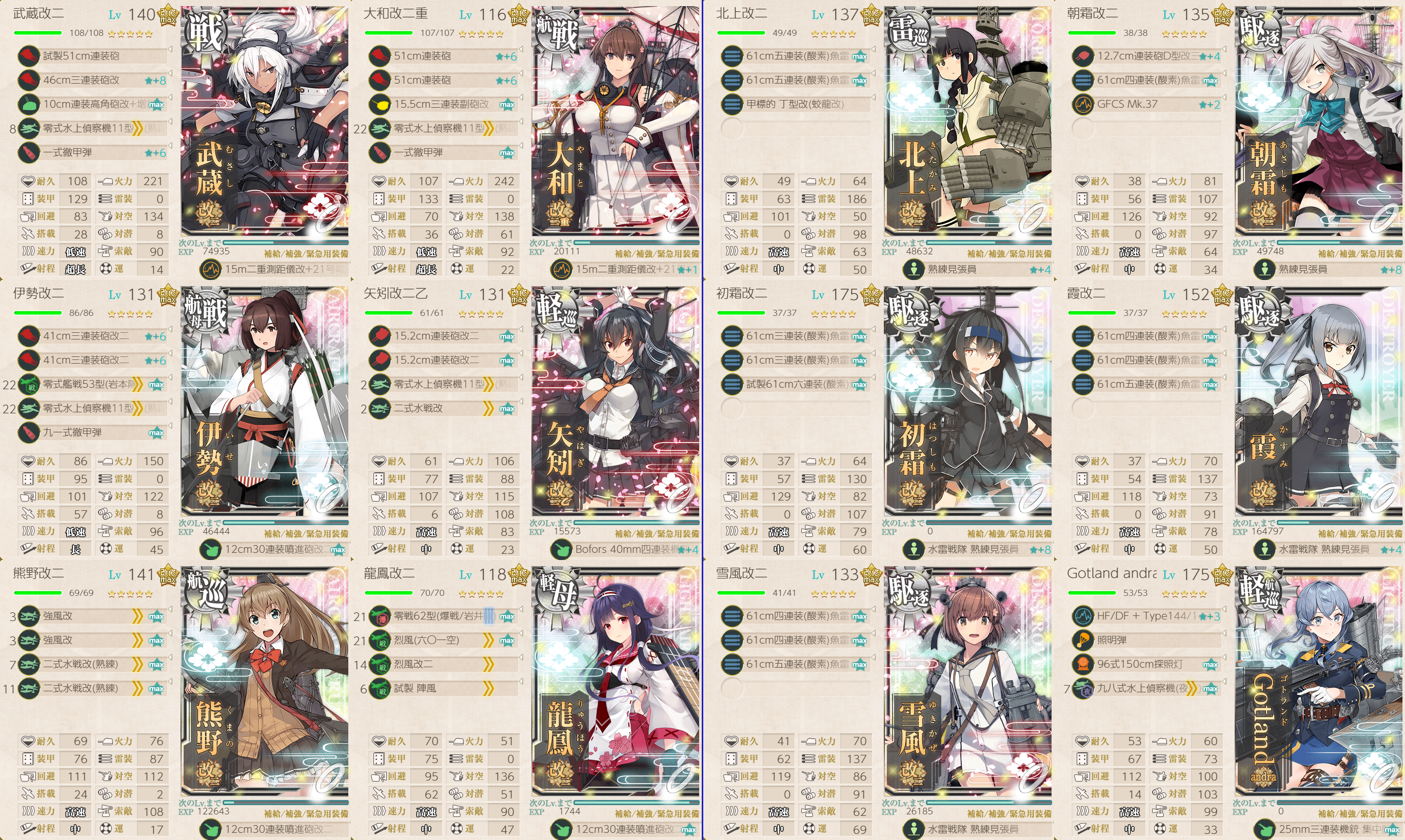
Task: Click the yellow secondary gun icon beside 15.5cm三連装副砲改
Action: [380, 104]
